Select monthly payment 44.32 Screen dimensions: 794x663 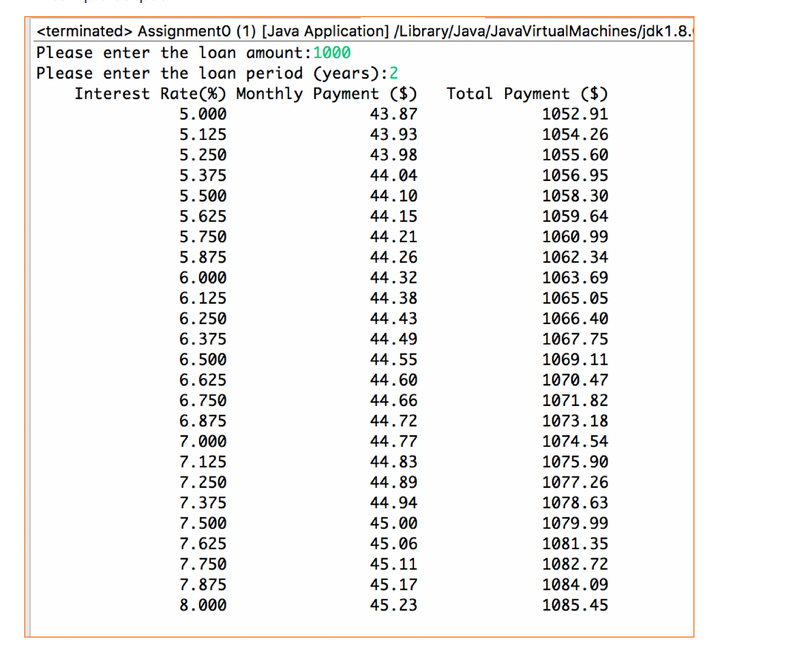(393, 278)
